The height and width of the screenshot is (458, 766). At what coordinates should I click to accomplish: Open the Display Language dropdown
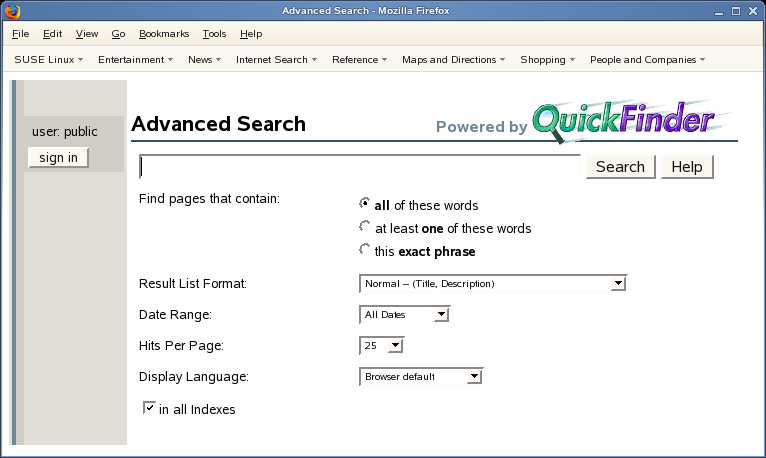click(421, 376)
